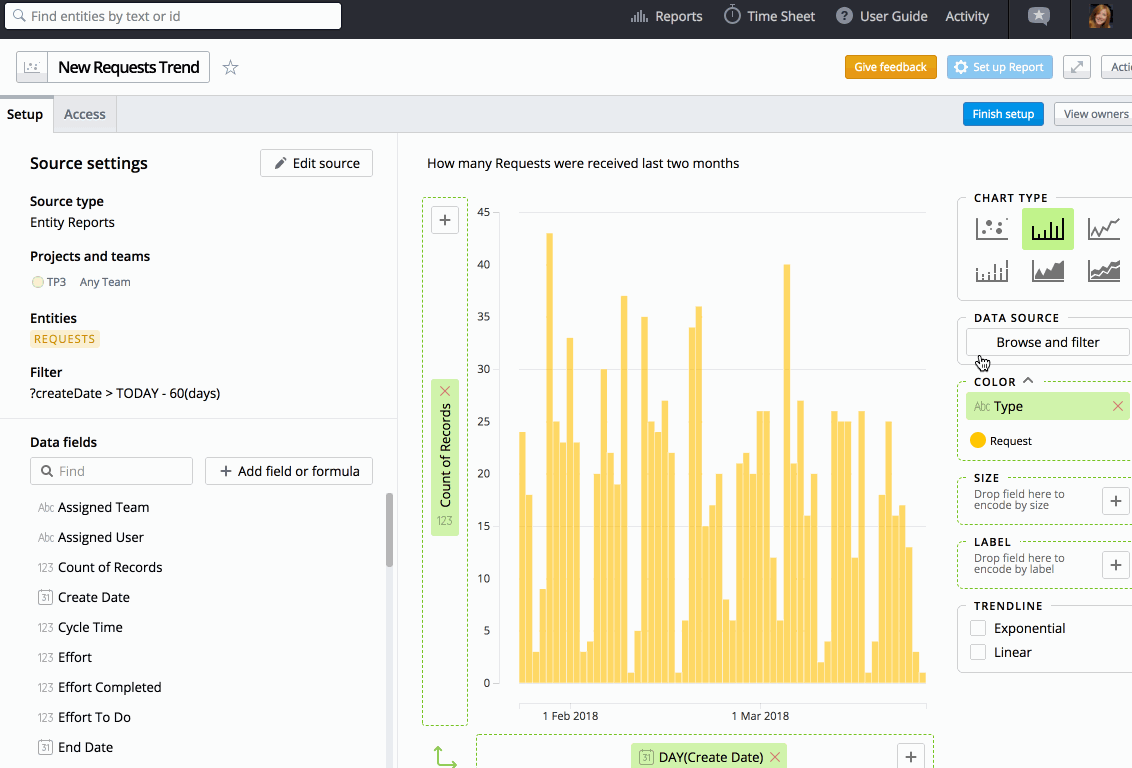This screenshot has height=768, width=1132.
Task: Select the Effort Completed field
Action: point(110,687)
